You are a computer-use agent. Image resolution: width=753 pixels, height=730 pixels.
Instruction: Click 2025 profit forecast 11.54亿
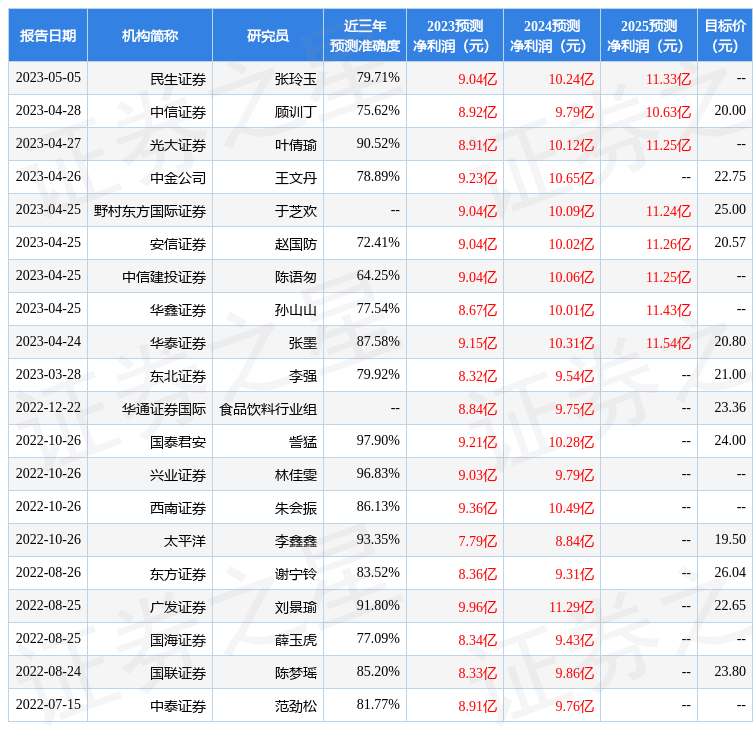tap(668, 343)
